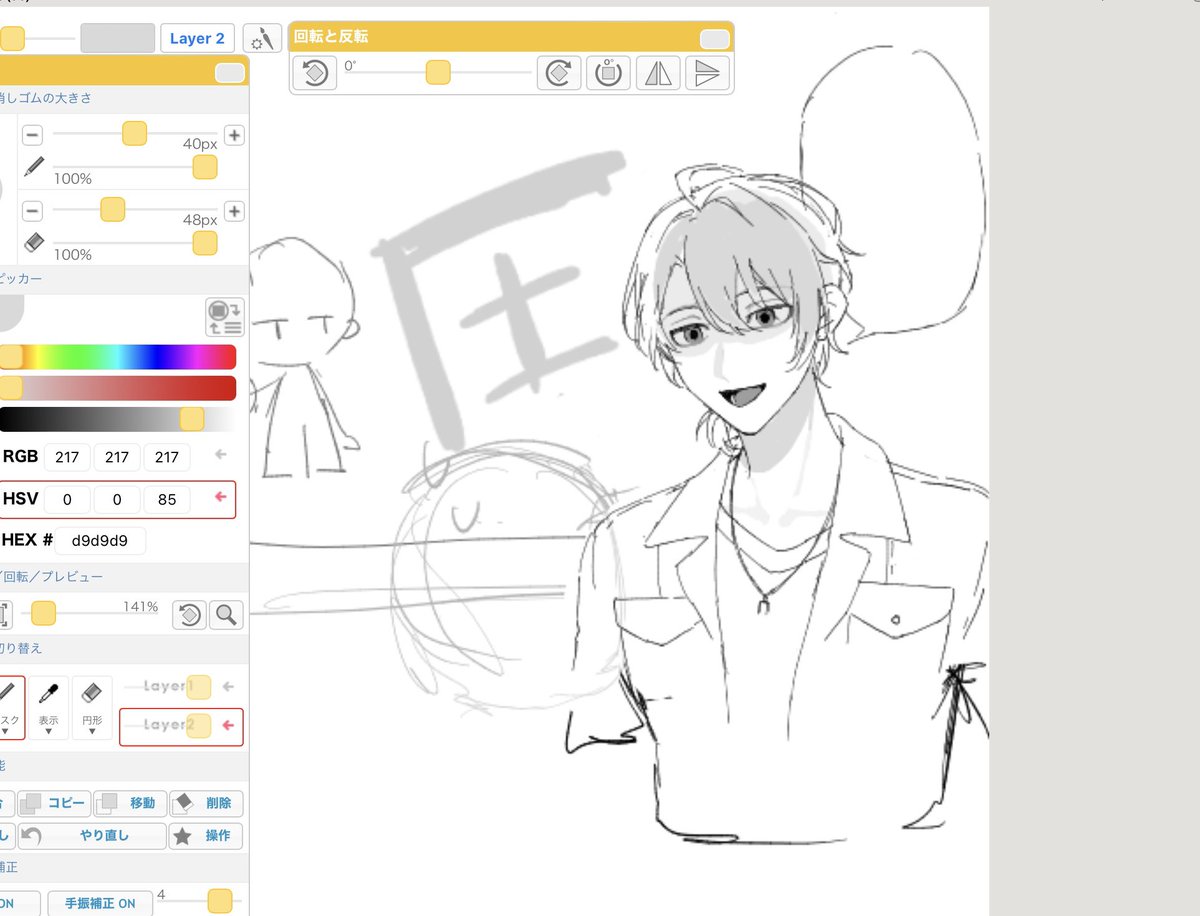This screenshot has height=916, width=1200.
Task: Click the HSV value field showing 85
Action: tap(167, 499)
